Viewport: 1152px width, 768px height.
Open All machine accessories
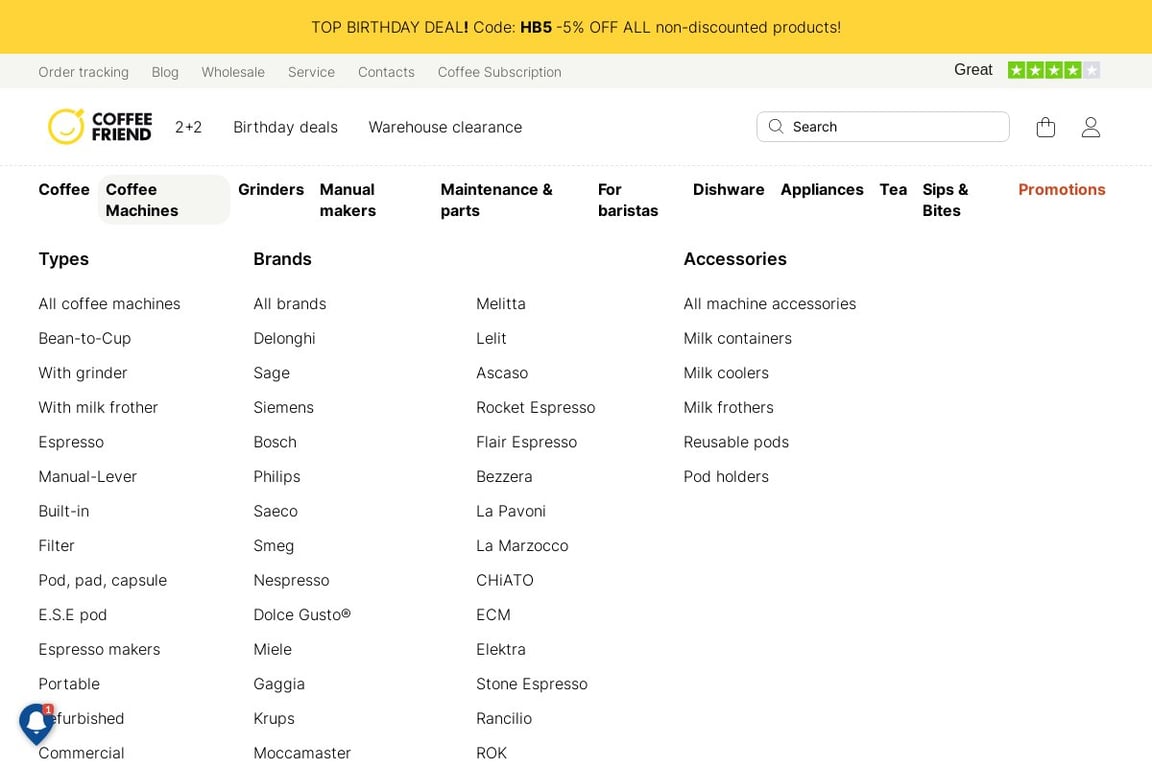(769, 304)
